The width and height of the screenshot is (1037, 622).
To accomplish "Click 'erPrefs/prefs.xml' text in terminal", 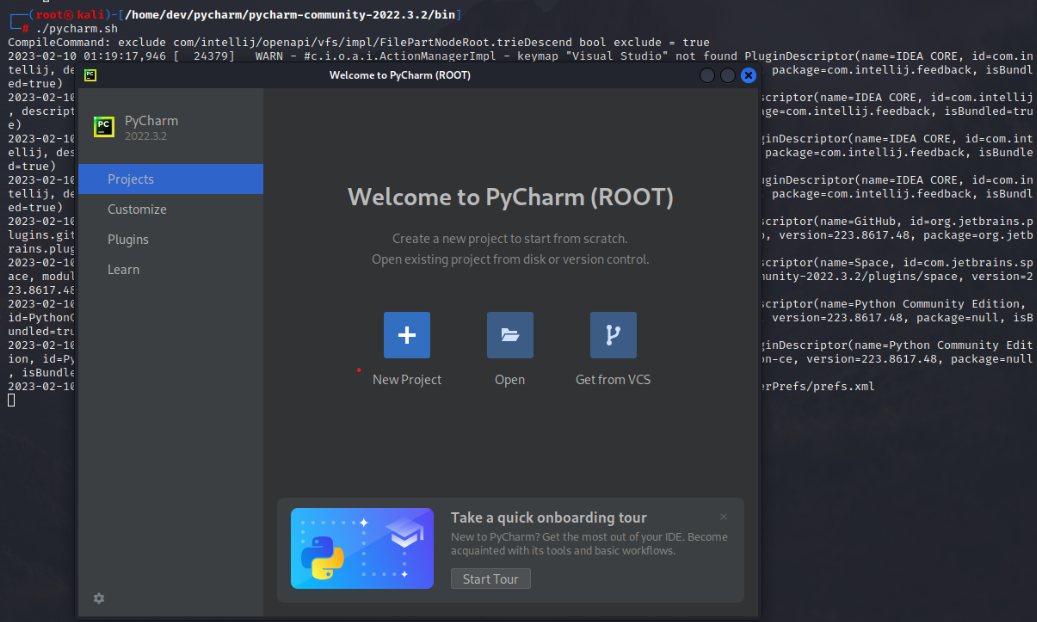I will coord(817,386).
